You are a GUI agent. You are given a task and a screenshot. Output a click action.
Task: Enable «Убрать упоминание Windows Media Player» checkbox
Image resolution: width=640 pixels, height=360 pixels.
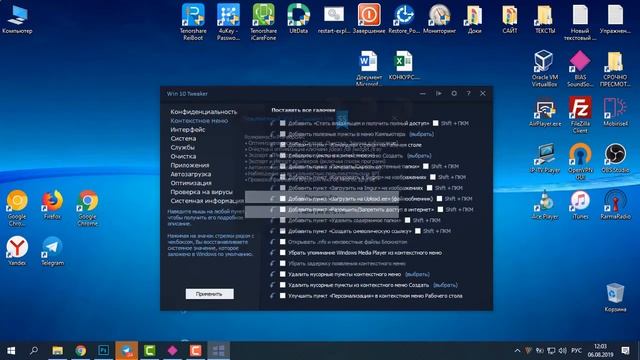282,253
